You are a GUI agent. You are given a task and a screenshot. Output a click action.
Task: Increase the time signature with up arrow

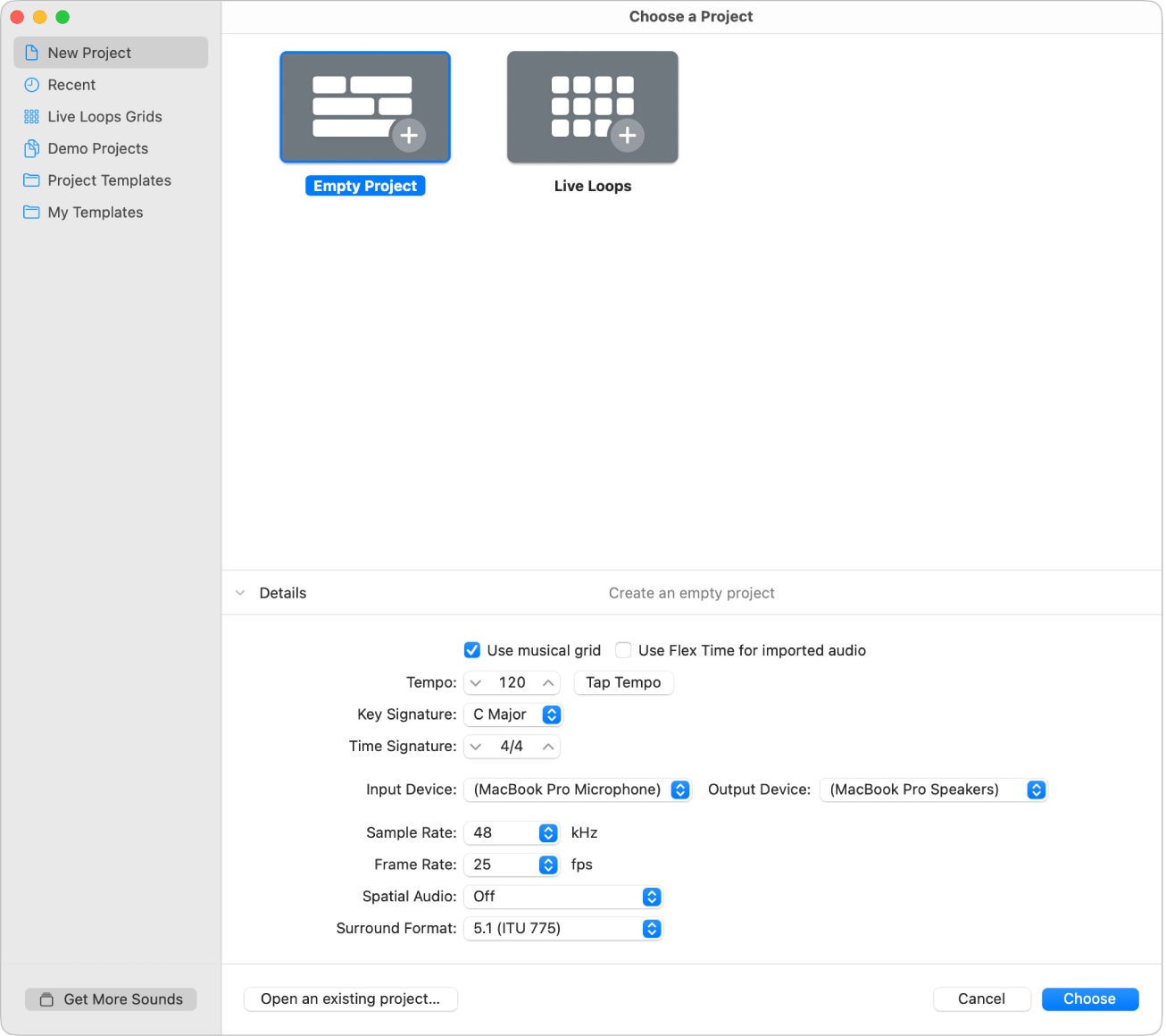click(x=548, y=747)
